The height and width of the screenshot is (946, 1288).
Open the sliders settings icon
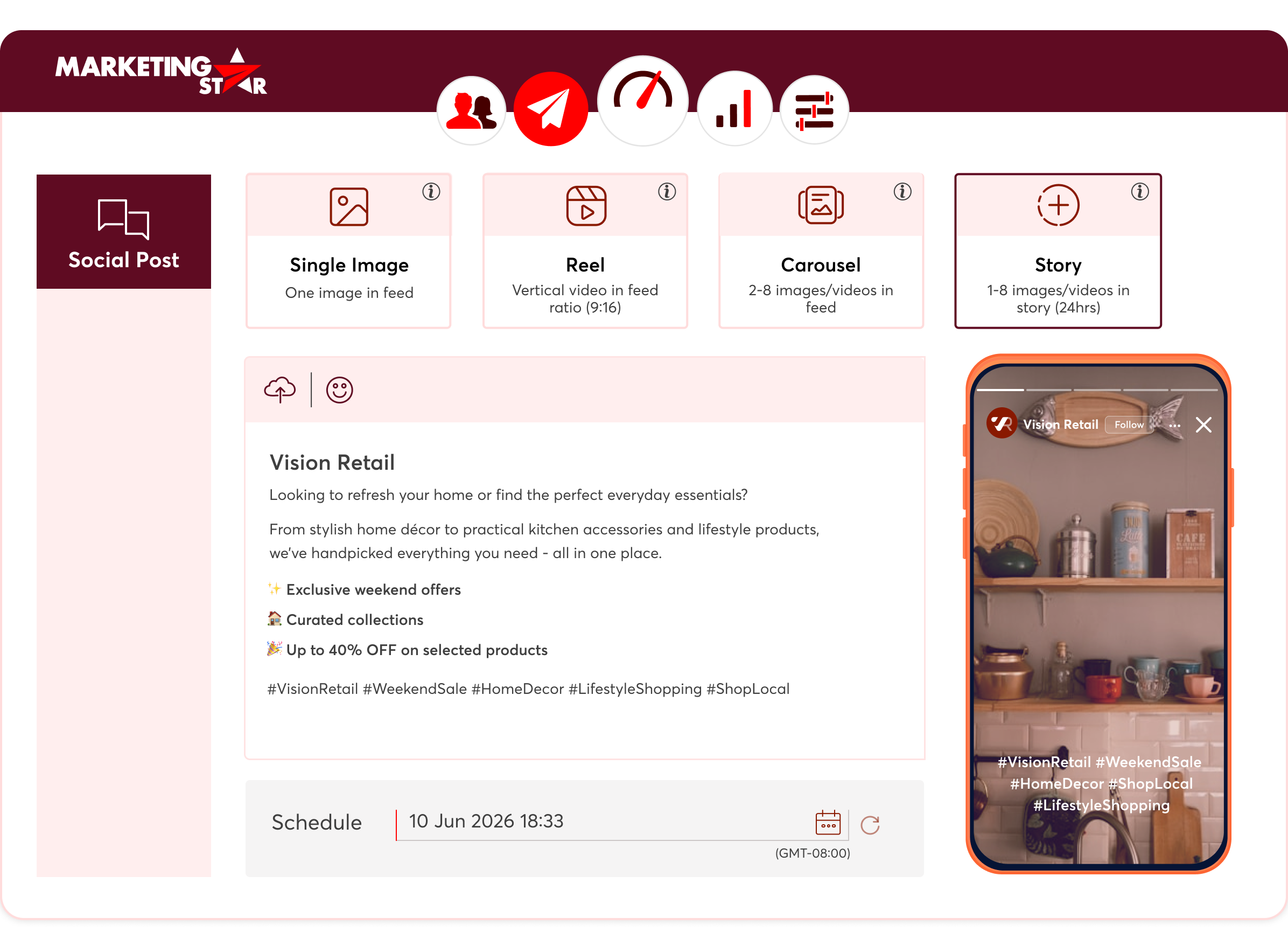pos(814,110)
